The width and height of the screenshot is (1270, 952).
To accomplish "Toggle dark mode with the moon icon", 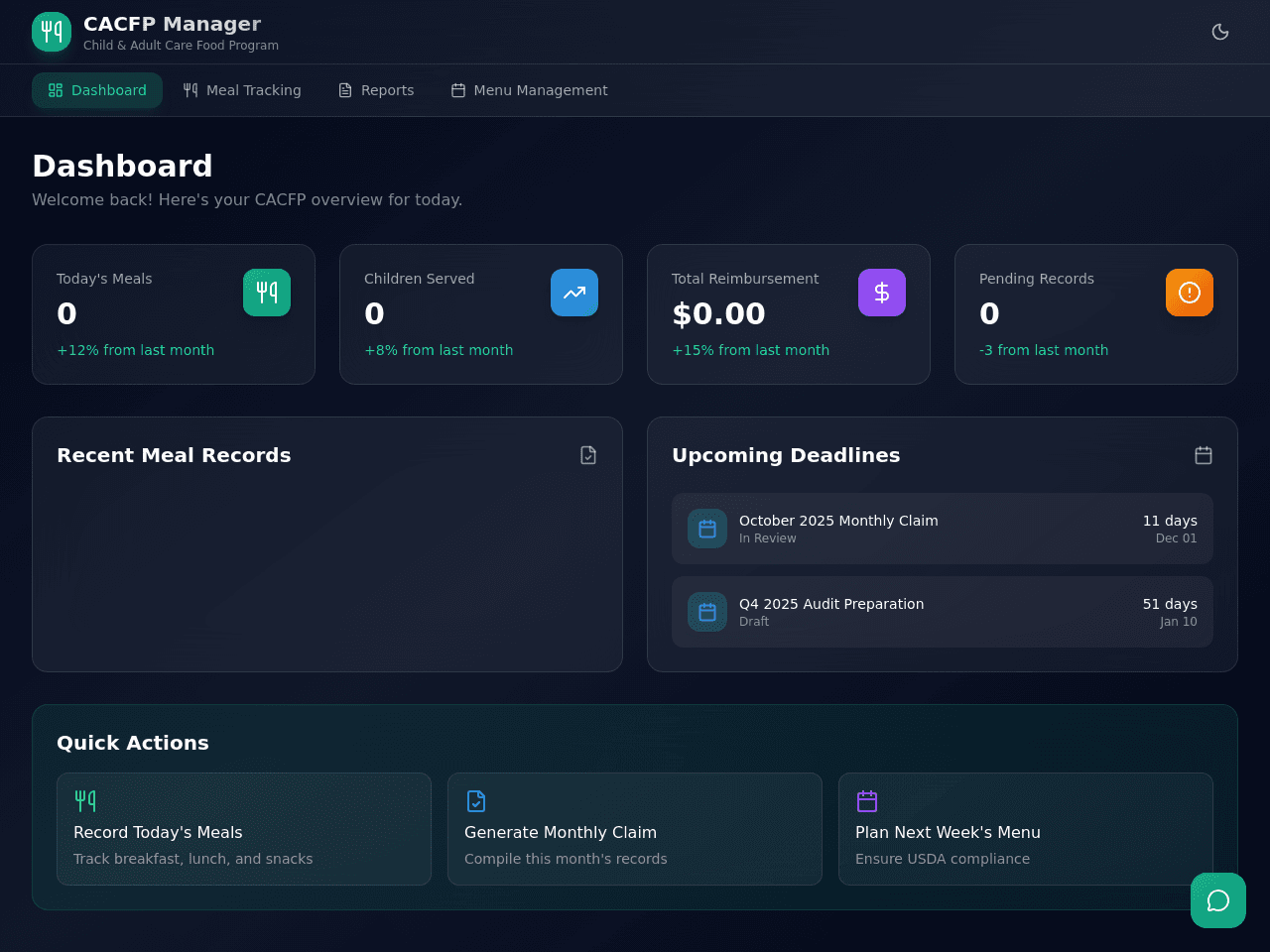I will tap(1220, 32).
